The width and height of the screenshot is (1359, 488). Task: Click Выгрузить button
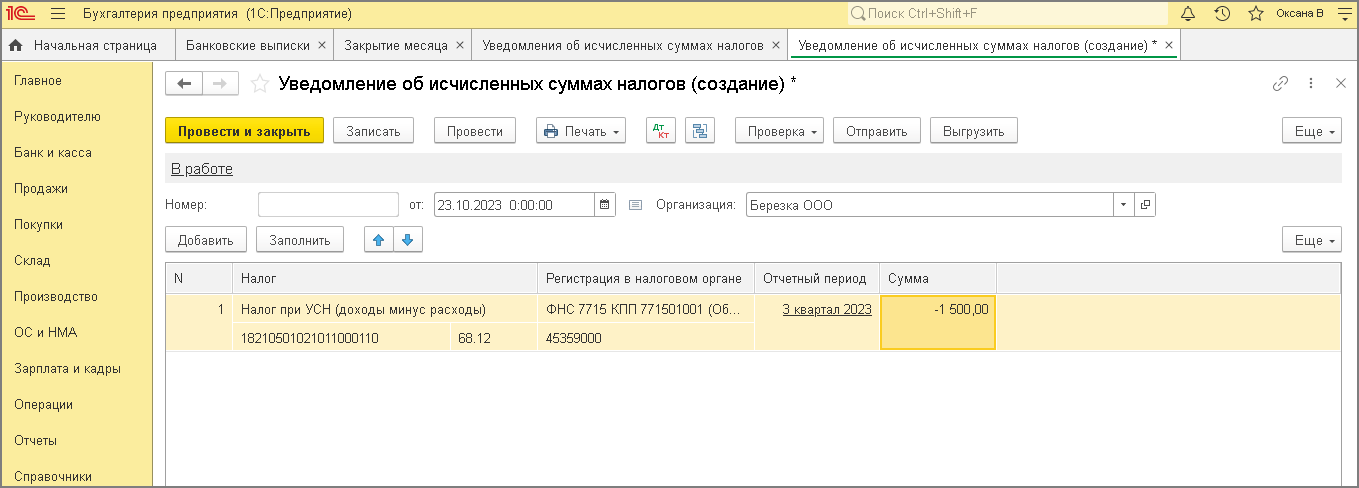(x=974, y=131)
